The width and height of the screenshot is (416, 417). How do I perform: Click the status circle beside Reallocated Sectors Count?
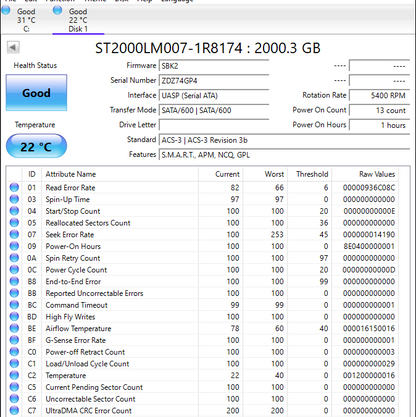point(14,223)
